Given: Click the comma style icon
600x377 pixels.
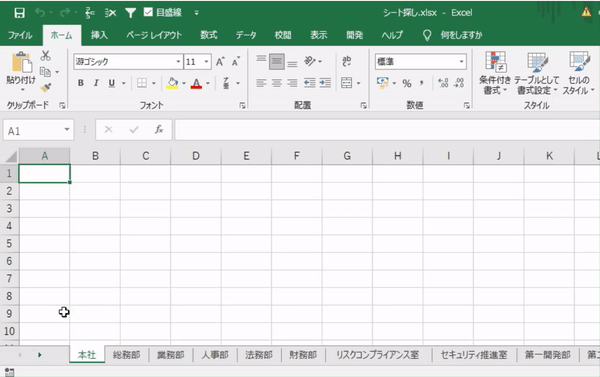Looking at the screenshot, I should 422,83.
